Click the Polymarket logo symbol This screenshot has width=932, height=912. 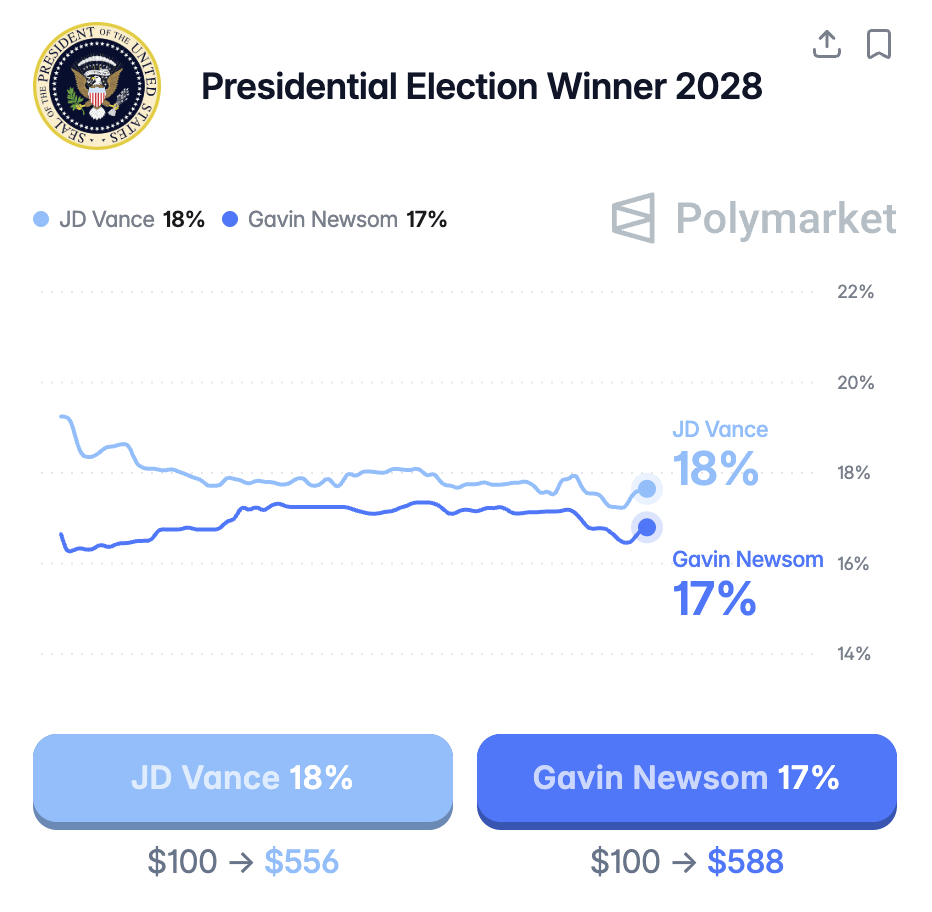click(x=633, y=218)
